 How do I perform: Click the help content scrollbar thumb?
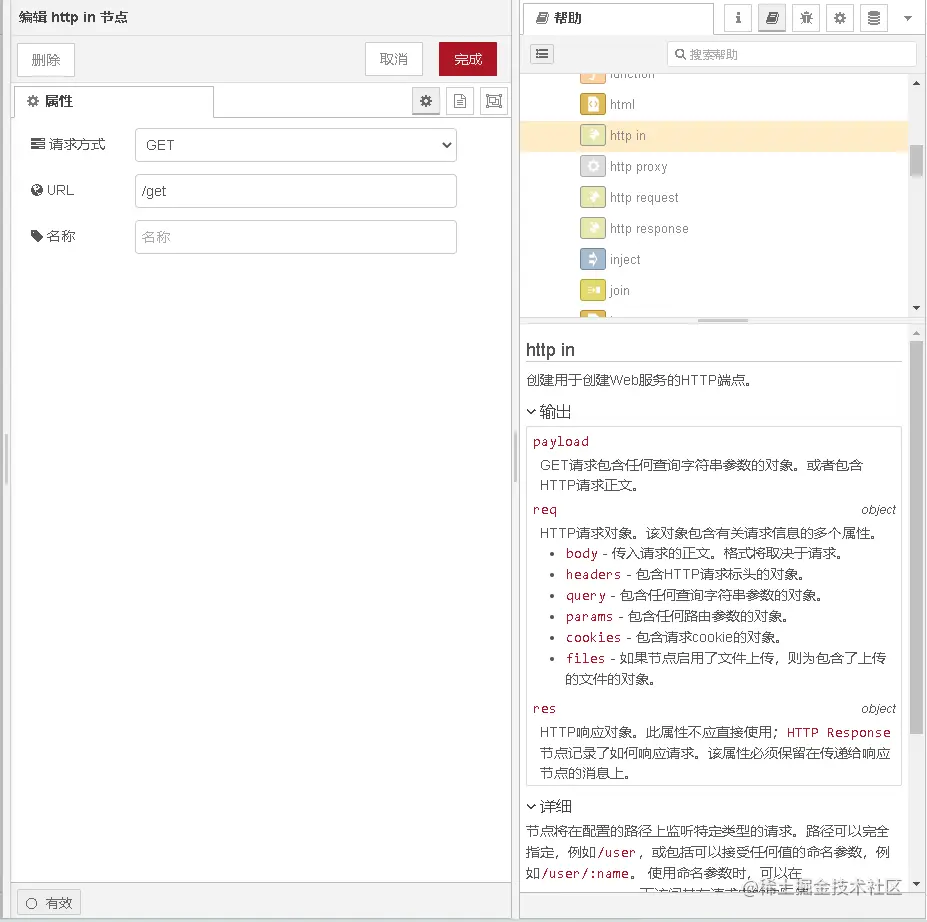[x=916, y=537]
